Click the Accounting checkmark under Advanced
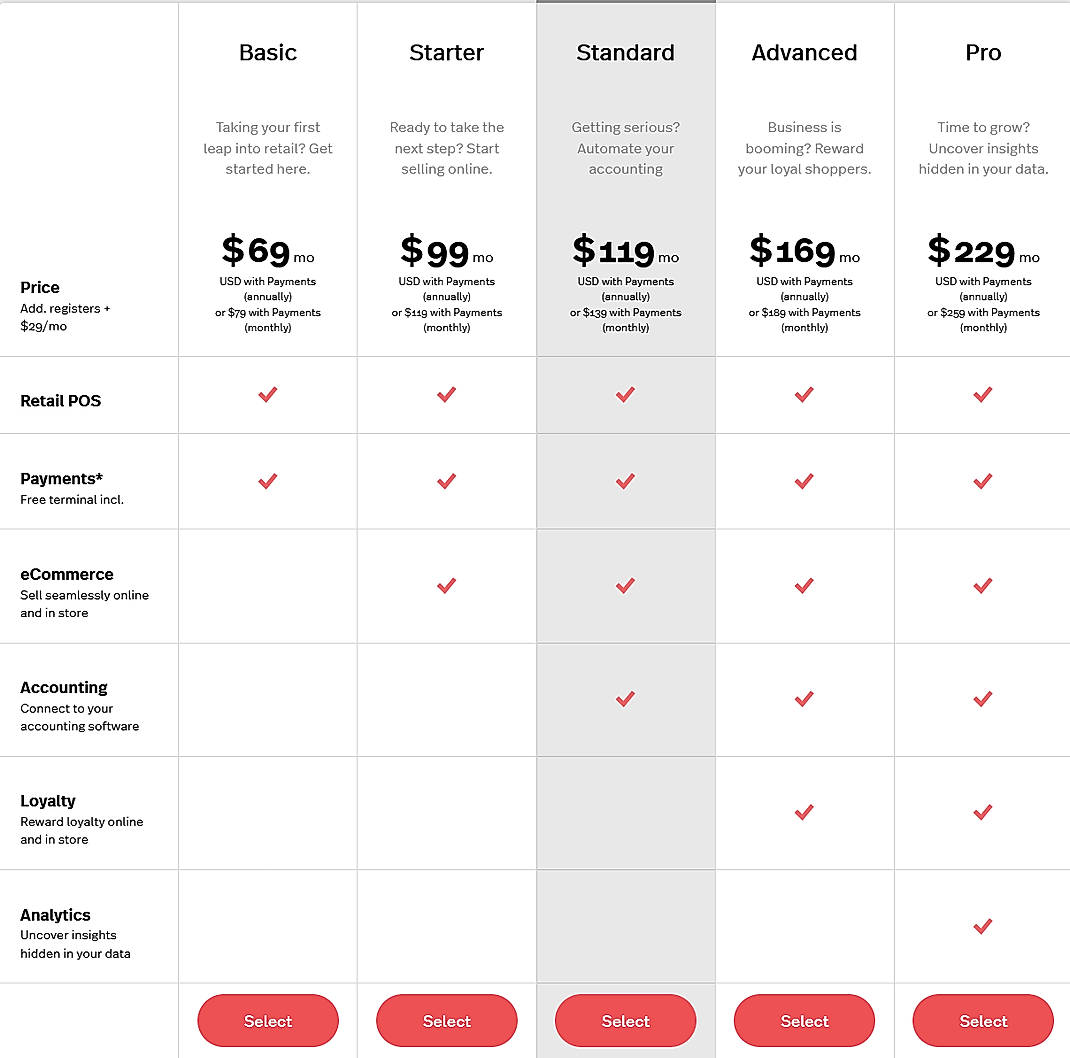Viewport: 1070px width, 1058px height. [x=804, y=699]
